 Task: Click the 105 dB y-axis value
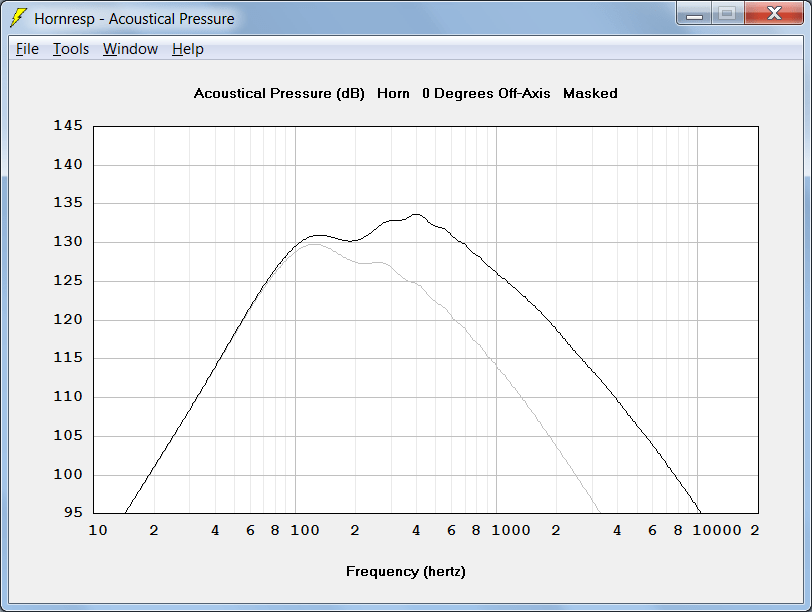tap(68, 435)
